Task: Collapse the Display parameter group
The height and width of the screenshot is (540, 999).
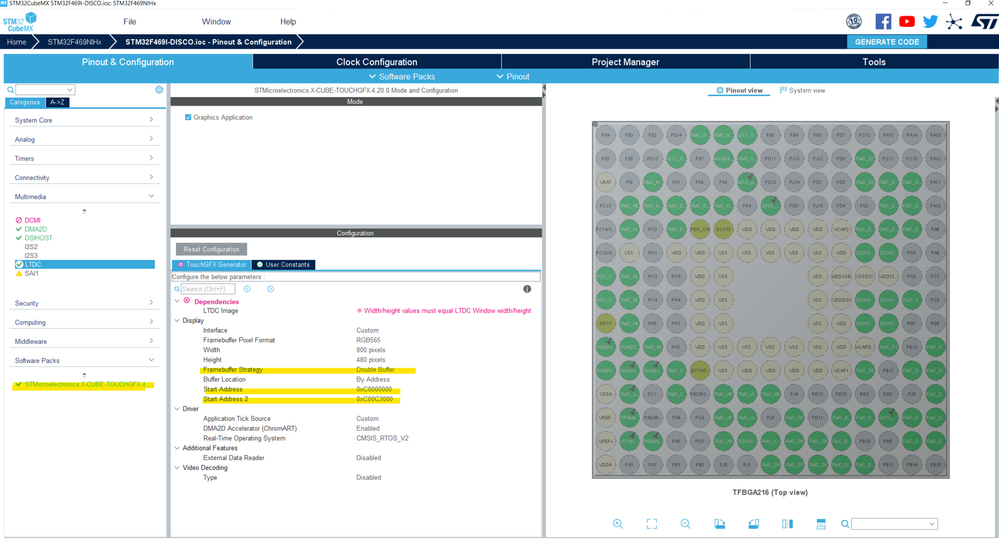Action: point(177,320)
